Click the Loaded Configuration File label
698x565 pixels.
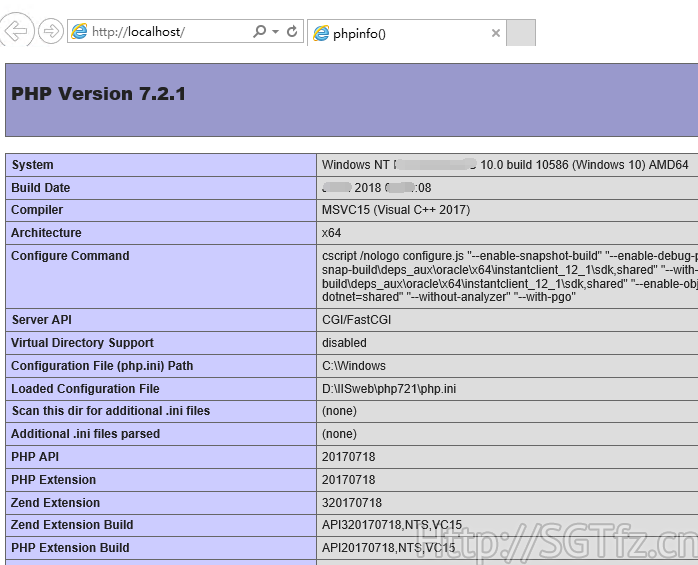pyautogui.click(x=85, y=389)
